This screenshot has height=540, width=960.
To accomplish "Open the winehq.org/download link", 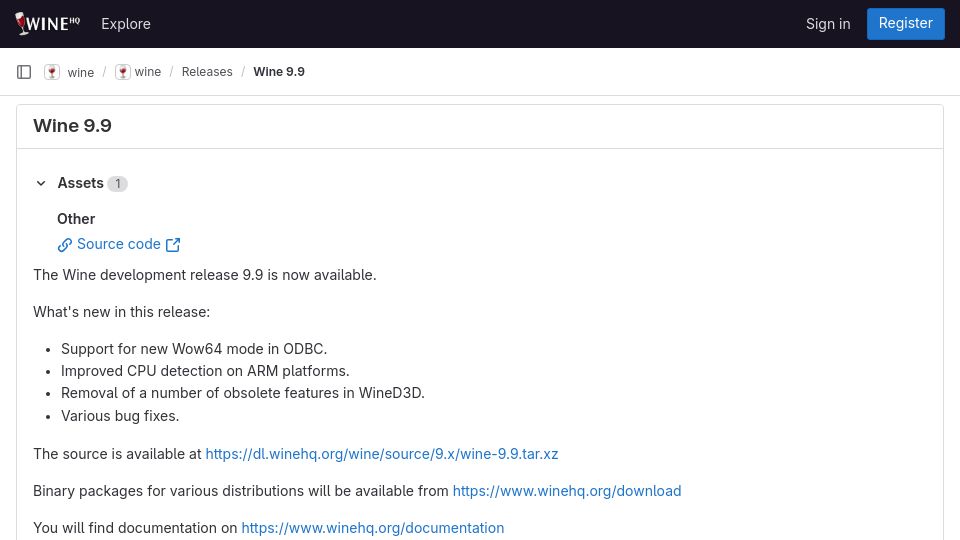I will [567, 491].
